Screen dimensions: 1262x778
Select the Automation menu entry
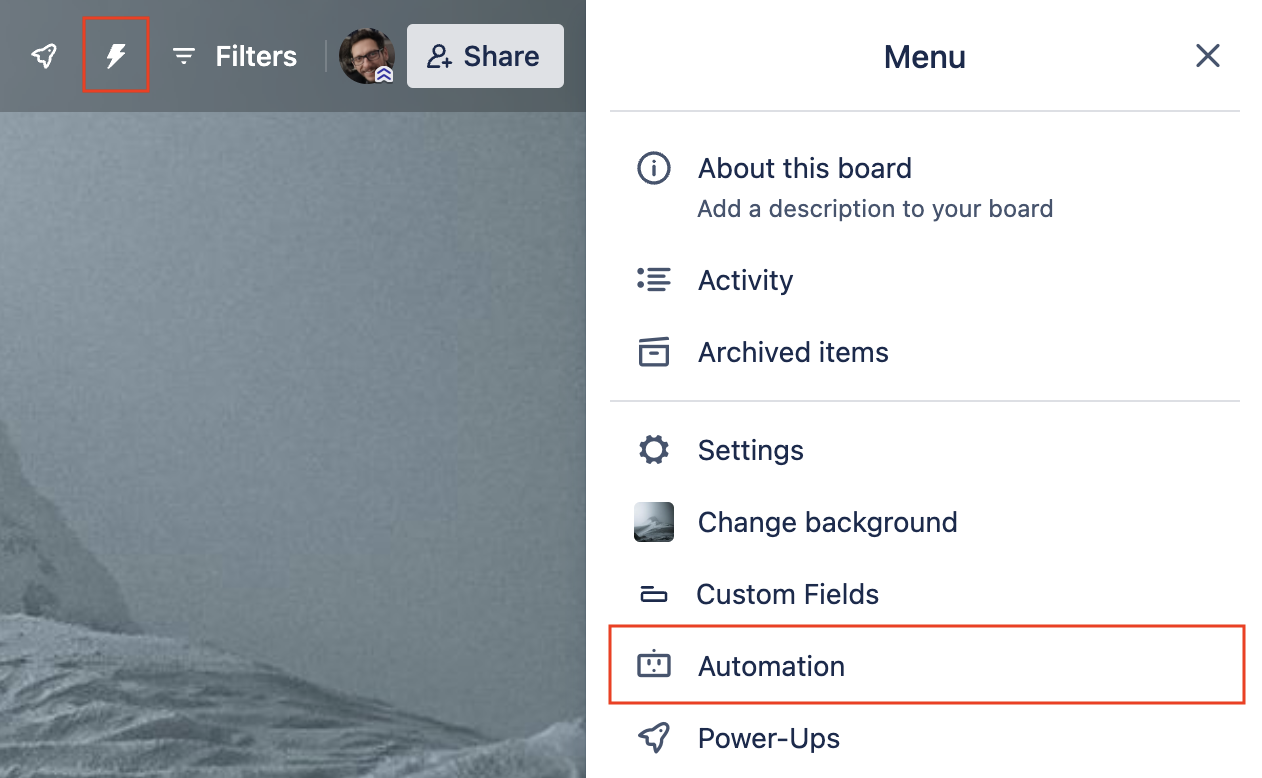coord(927,665)
